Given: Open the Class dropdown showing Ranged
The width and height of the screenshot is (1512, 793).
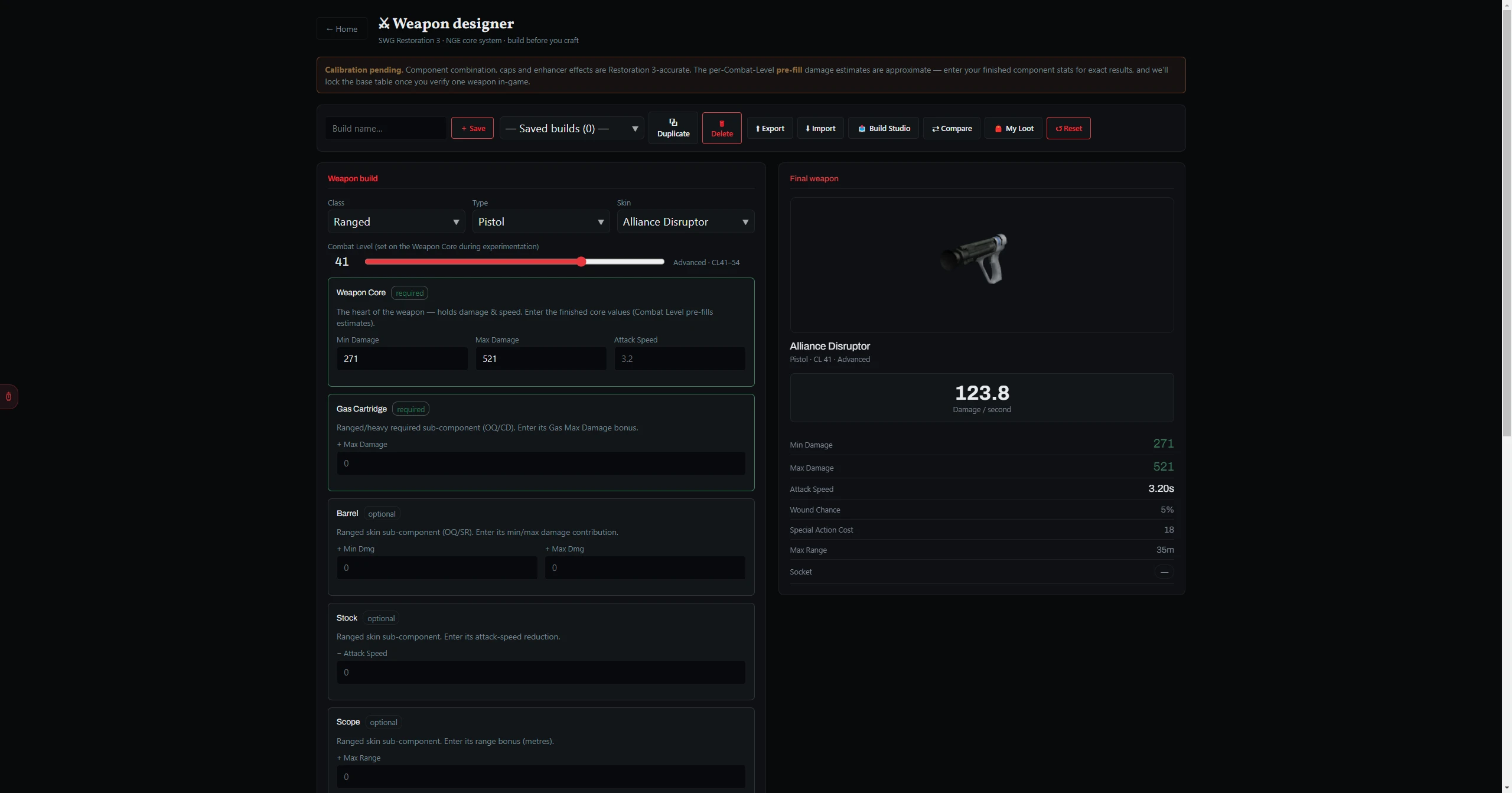Looking at the screenshot, I should pyautogui.click(x=396, y=222).
